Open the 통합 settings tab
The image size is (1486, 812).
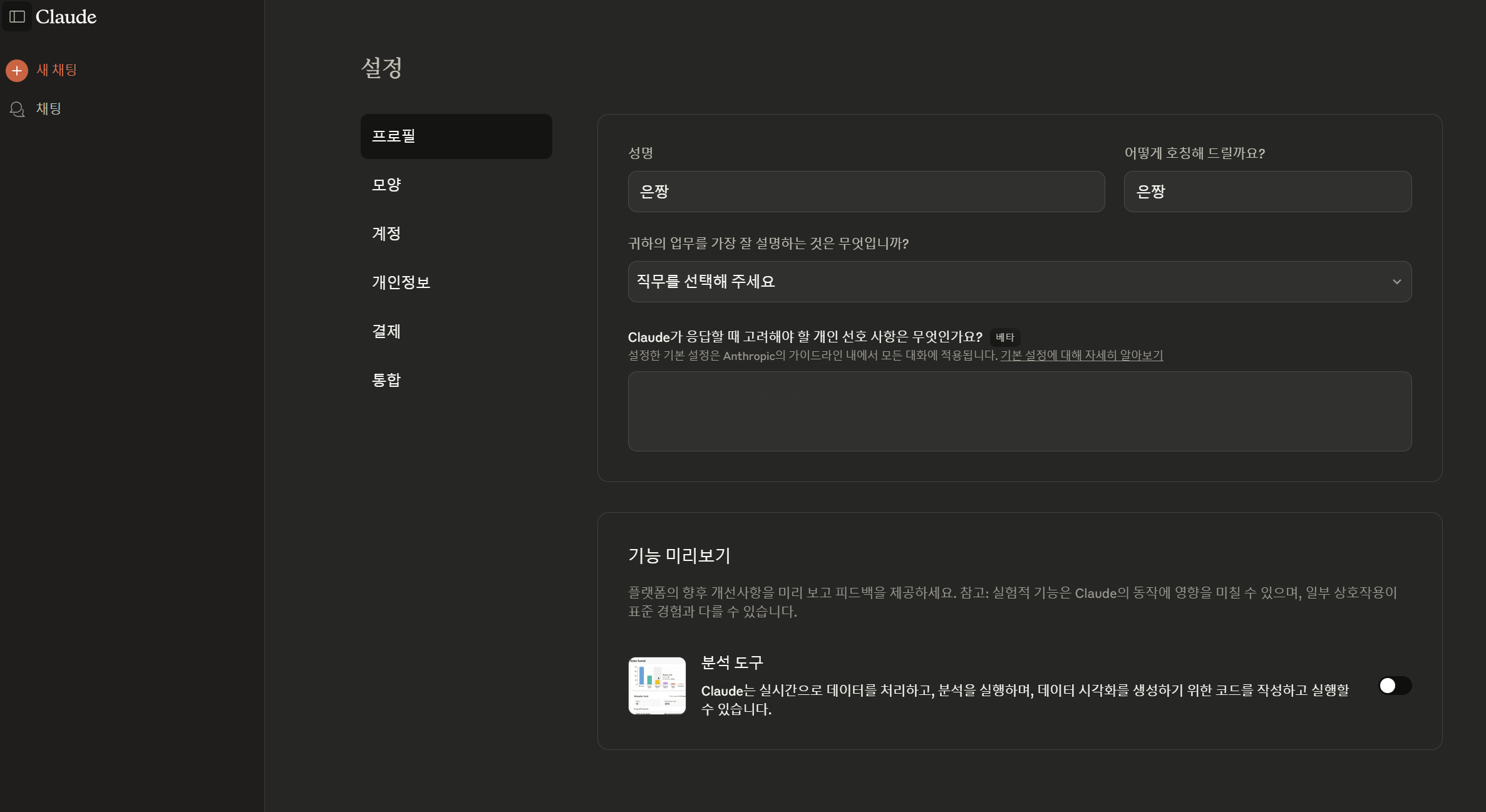[x=386, y=380]
